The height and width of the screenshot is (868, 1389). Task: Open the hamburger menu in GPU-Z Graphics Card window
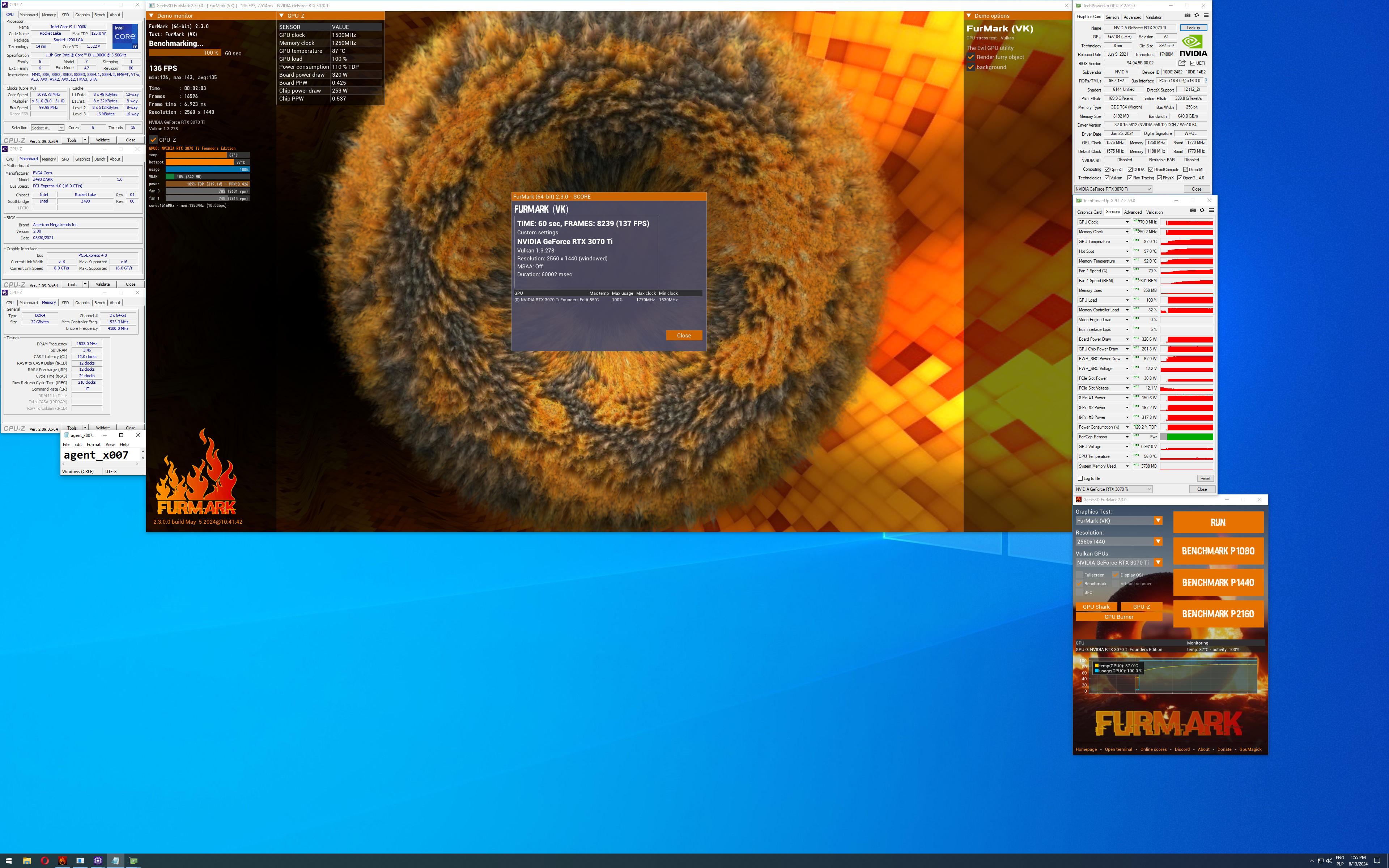pos(1206,16)
